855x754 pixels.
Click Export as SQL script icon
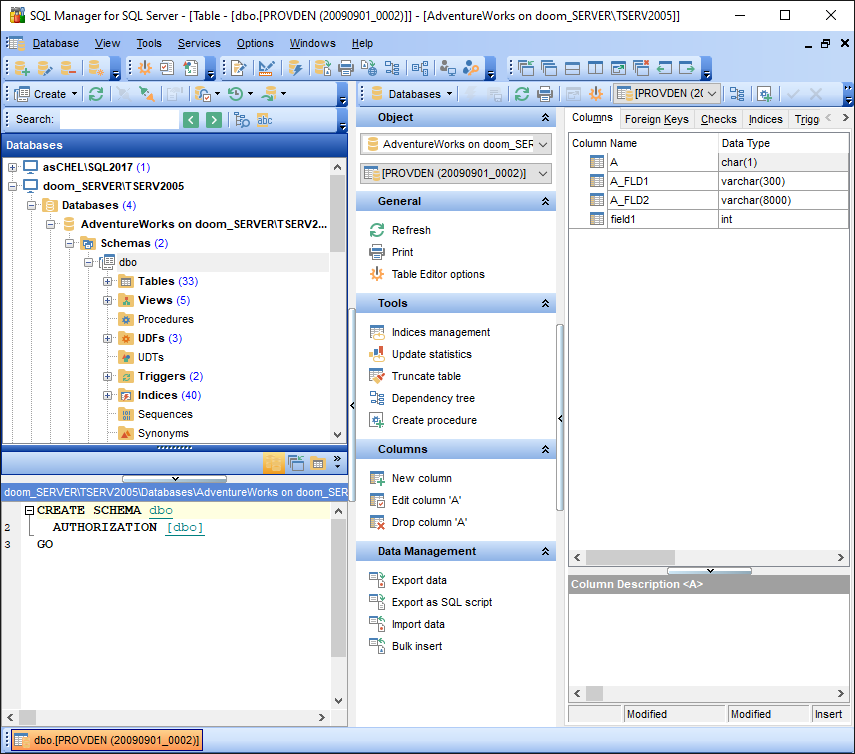(x=377, y=602)
